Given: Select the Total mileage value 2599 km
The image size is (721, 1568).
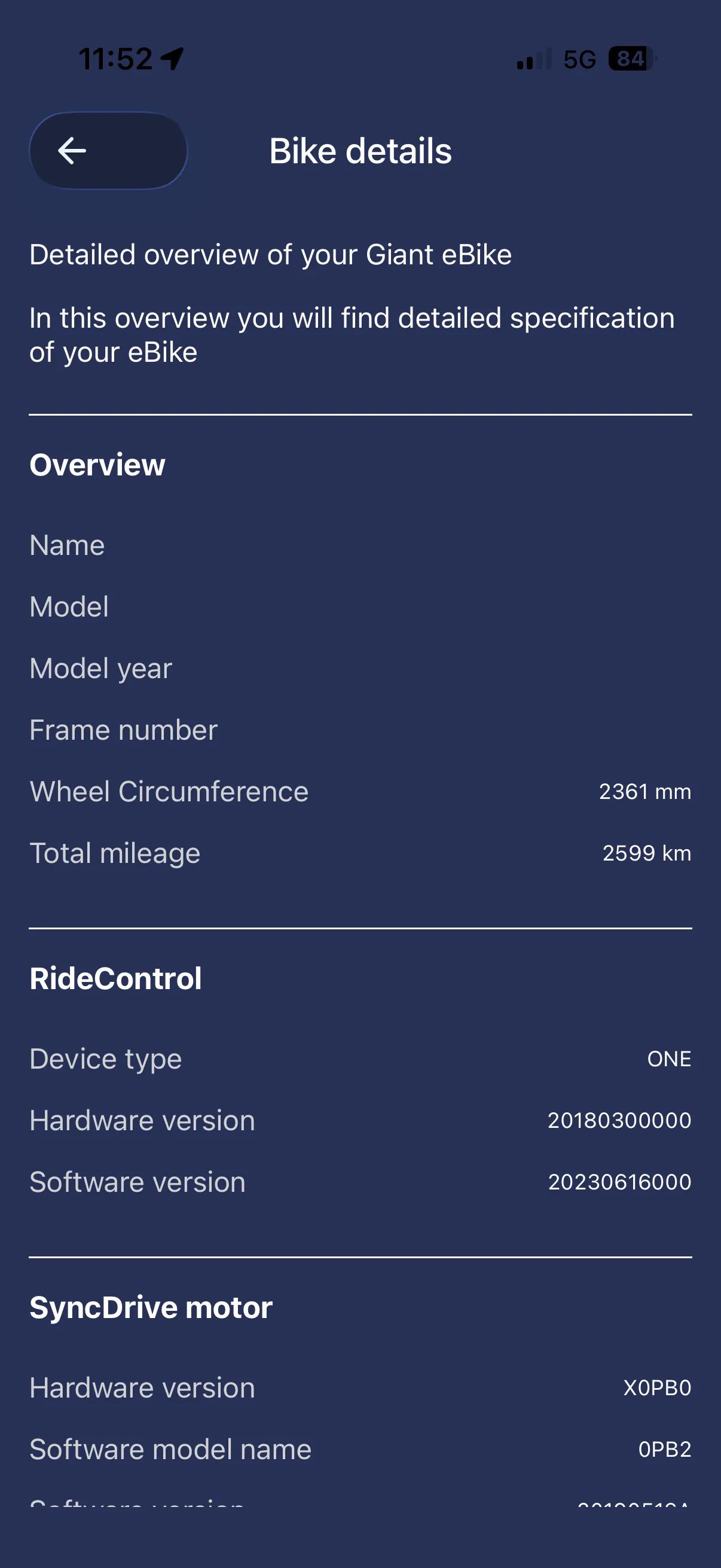Looking at the screenshot, I should [x=647, y=853].
